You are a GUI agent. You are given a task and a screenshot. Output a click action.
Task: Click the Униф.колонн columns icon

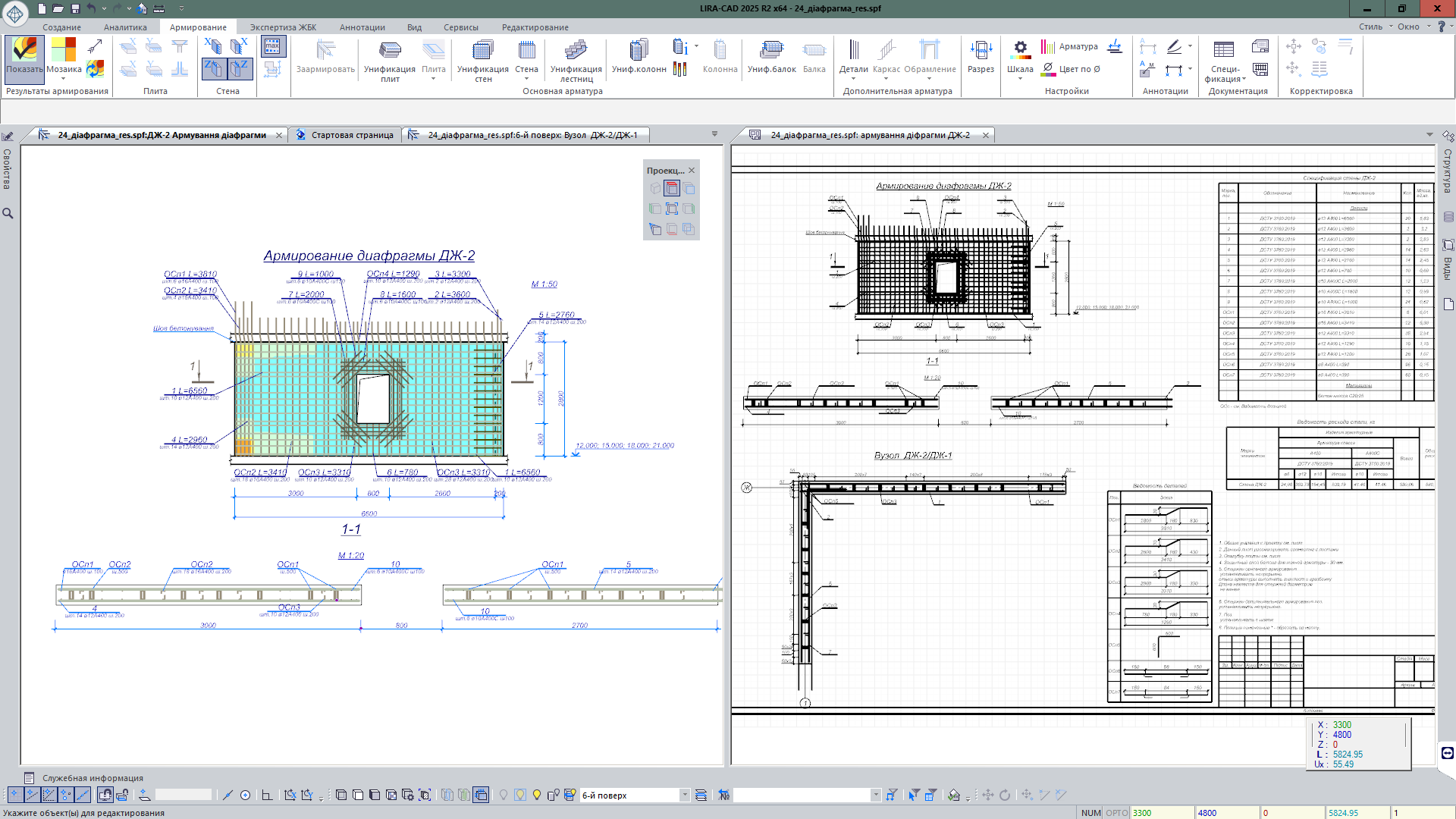point(639,56)
